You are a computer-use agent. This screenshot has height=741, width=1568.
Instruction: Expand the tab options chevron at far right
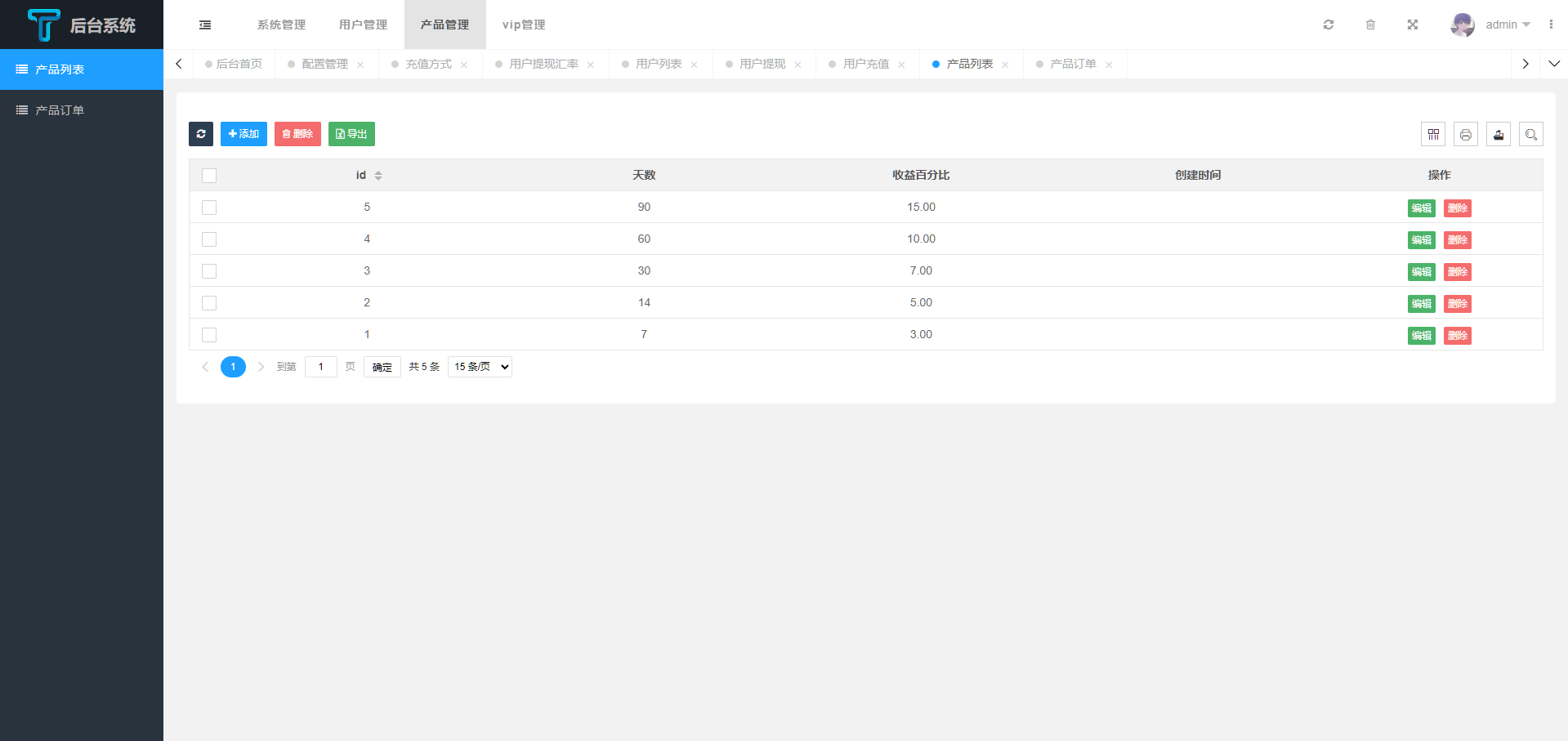pyautogui.click(x=1554, y=64)
